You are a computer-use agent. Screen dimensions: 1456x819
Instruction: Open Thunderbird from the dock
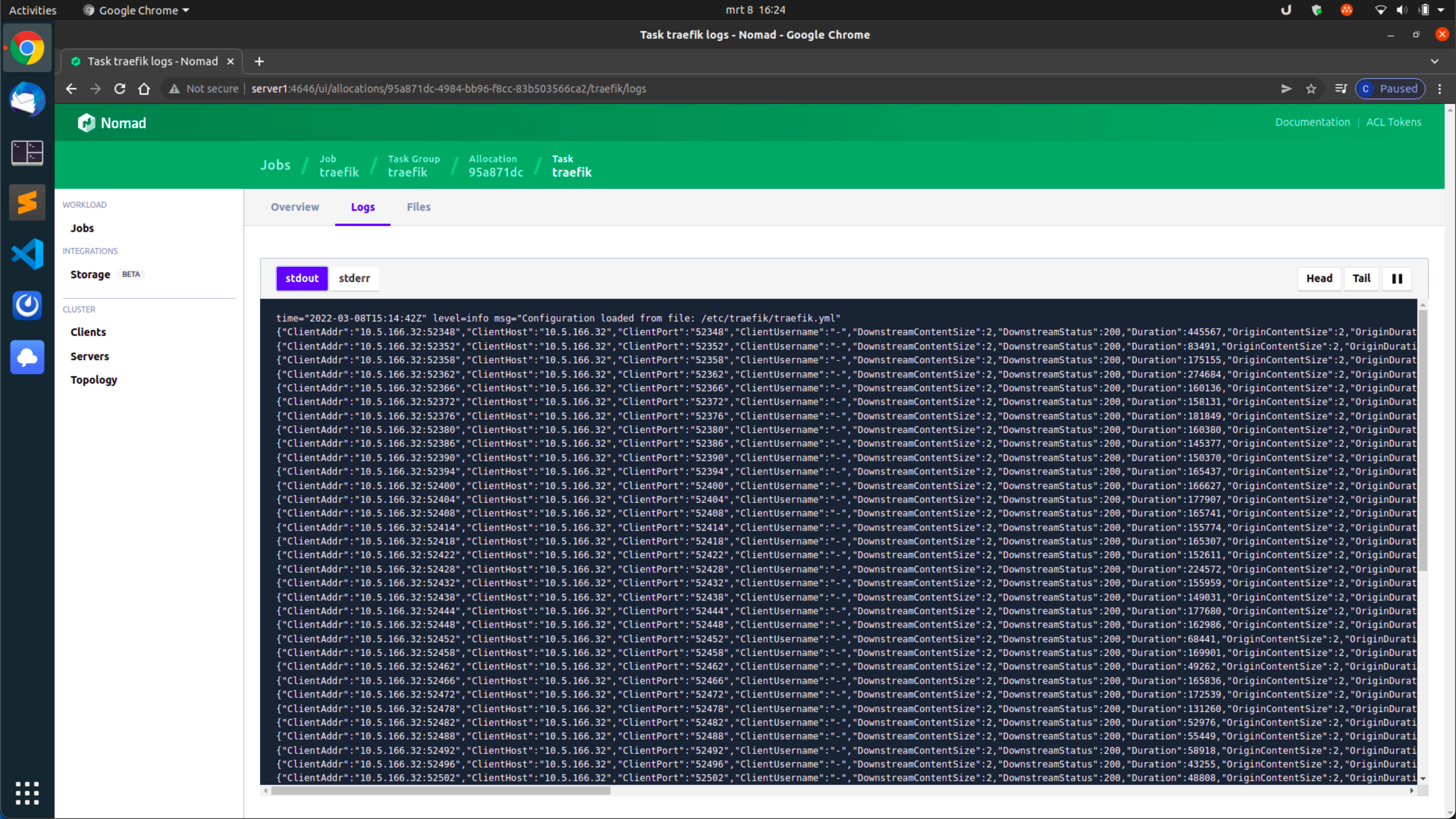point(27,100)
